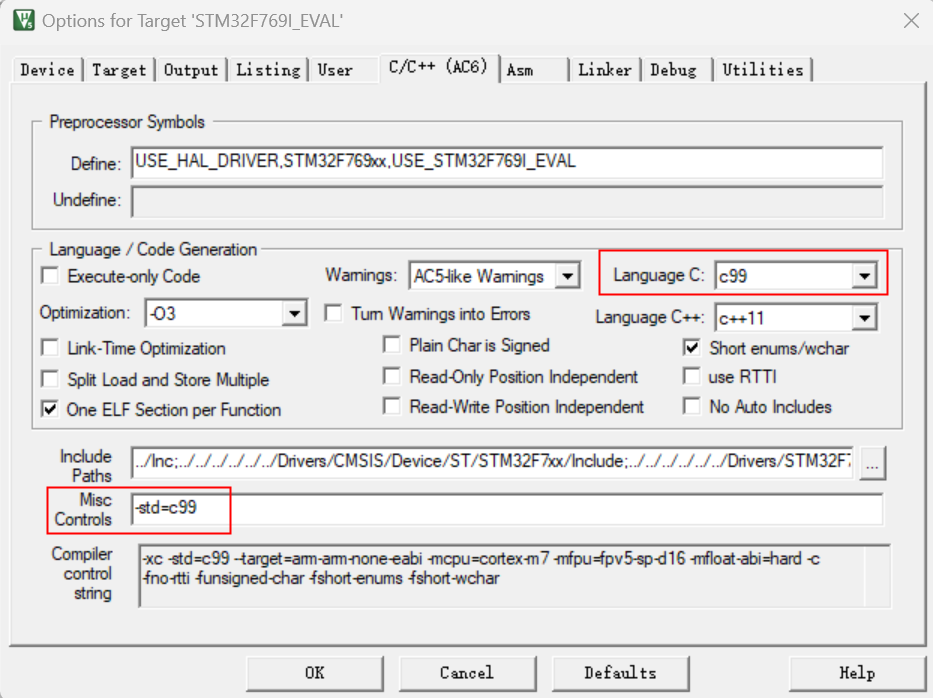
Task: Toggle Link-Time Optimization checkbox
Action: point(49,349)
